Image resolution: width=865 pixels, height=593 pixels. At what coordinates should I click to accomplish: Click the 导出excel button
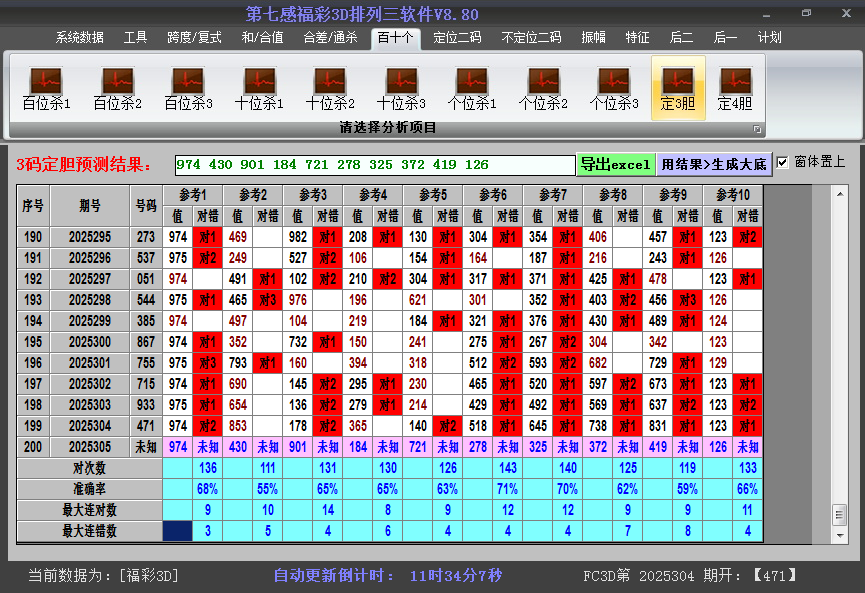click(615, 164)
